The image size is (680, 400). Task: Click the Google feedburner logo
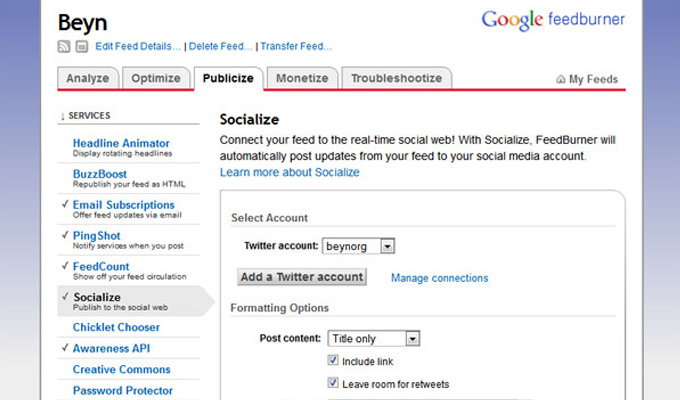[553, 20]
